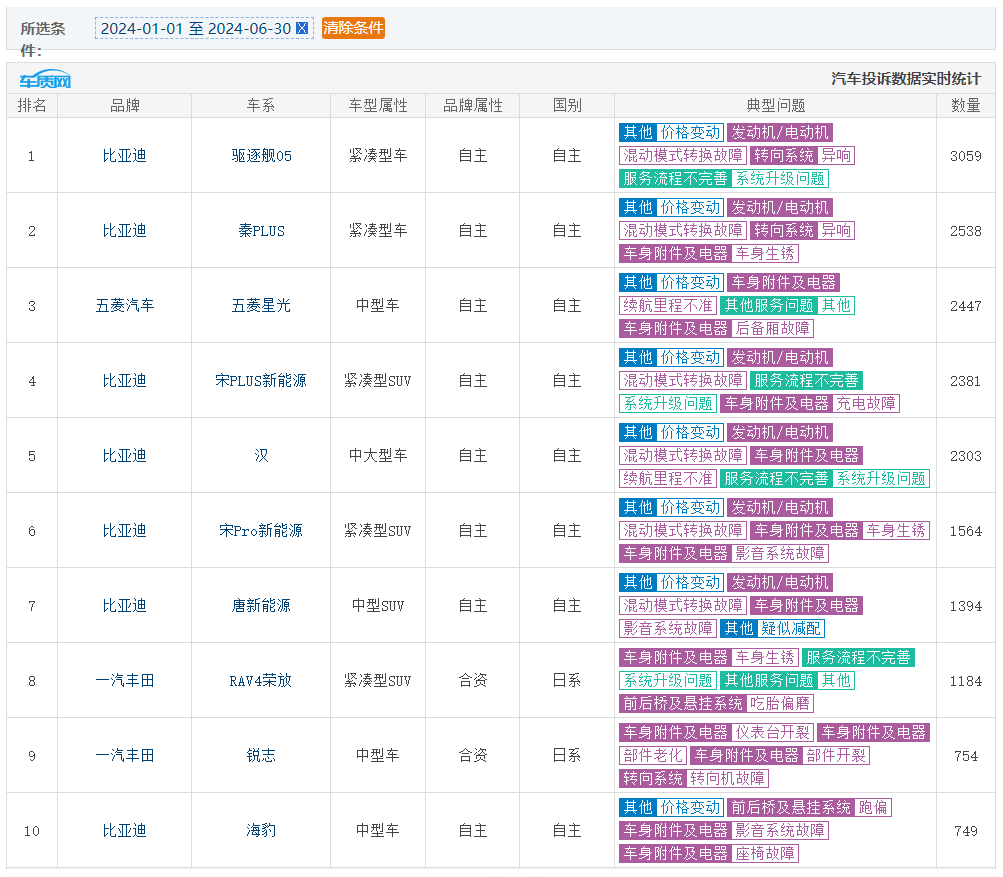
Task: Click 服务流程不完善 tag in 驱逐舰05 row
Action: click(675, 178)
